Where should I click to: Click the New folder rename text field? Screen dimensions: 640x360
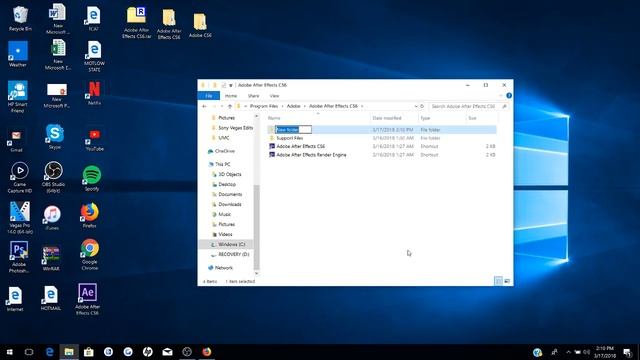coord(293,129)
